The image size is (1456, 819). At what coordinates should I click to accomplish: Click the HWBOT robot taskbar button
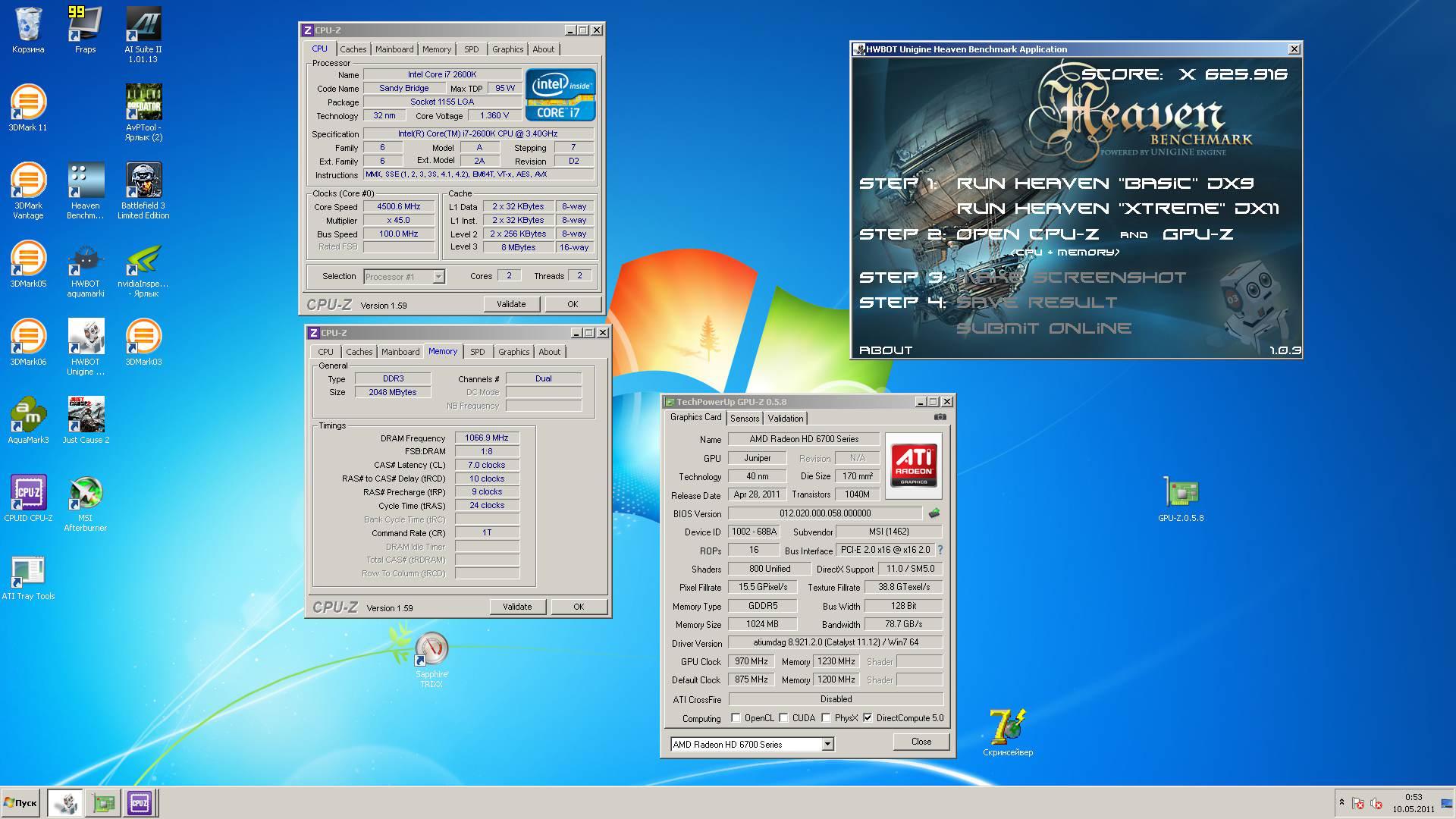pos(65,802)
